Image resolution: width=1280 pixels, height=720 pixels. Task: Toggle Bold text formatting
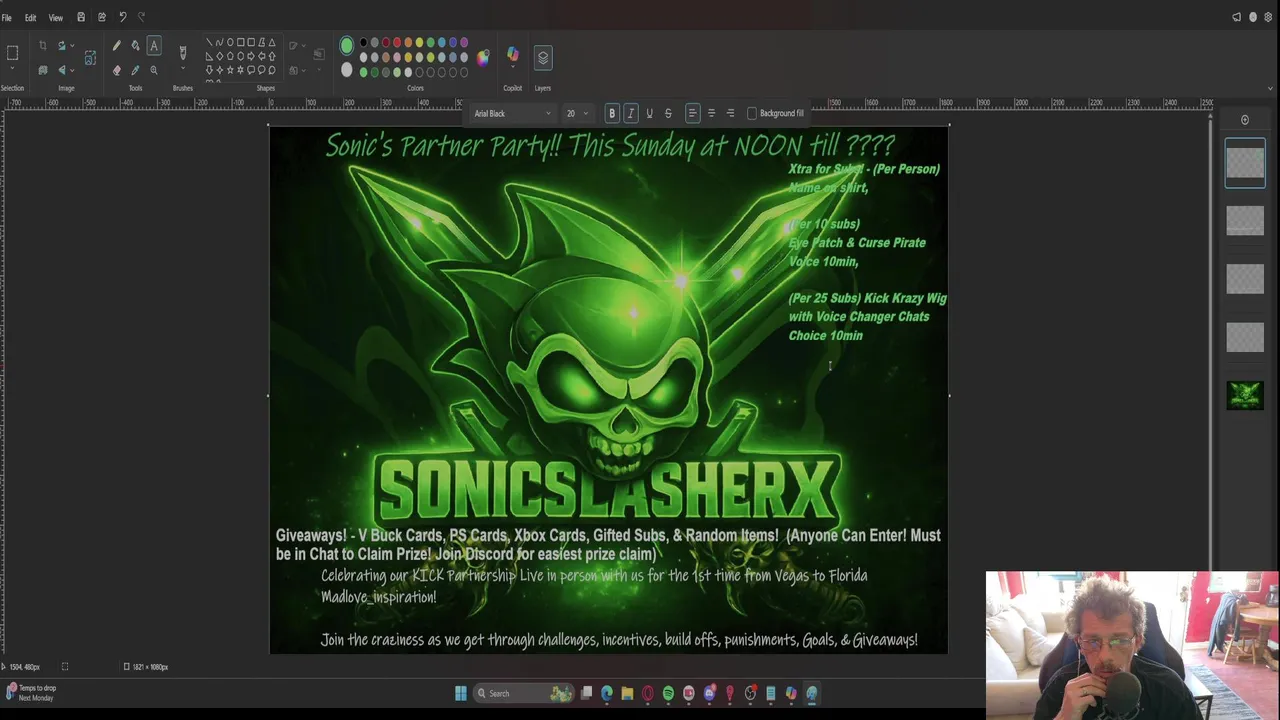[612, 113]
